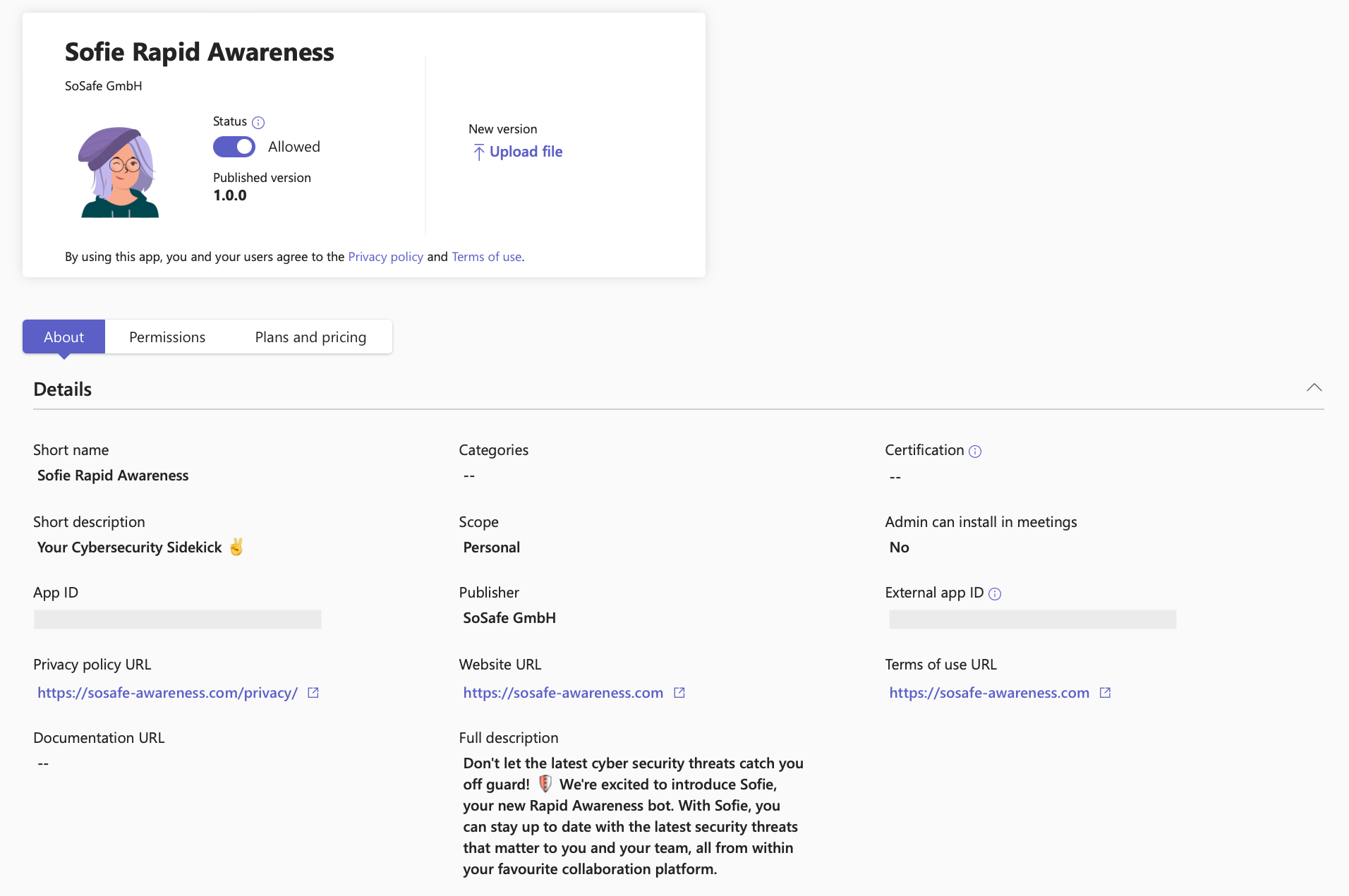Viewport: 1349px width, 896px height.
Task: Switch to the About tab
Action: click(63, 337)
